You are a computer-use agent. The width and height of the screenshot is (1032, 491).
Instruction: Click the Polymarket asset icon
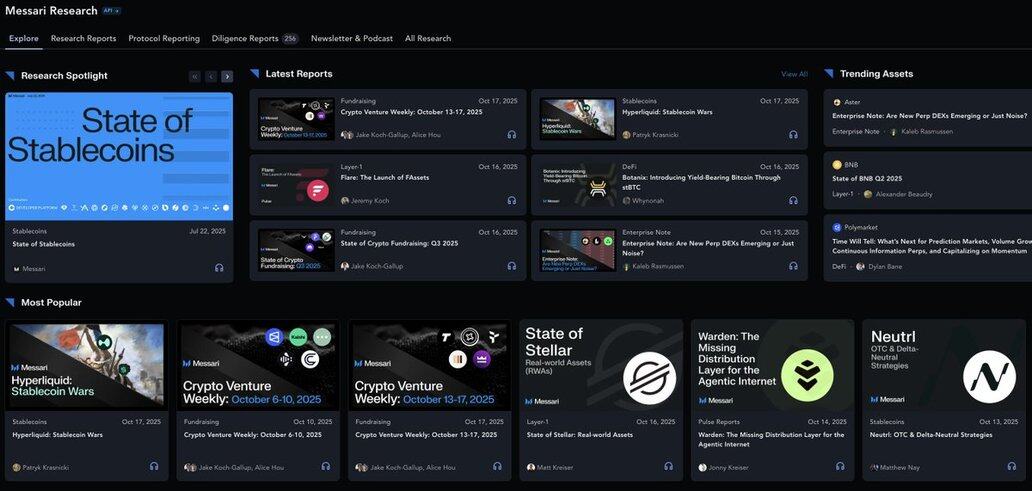837,227
